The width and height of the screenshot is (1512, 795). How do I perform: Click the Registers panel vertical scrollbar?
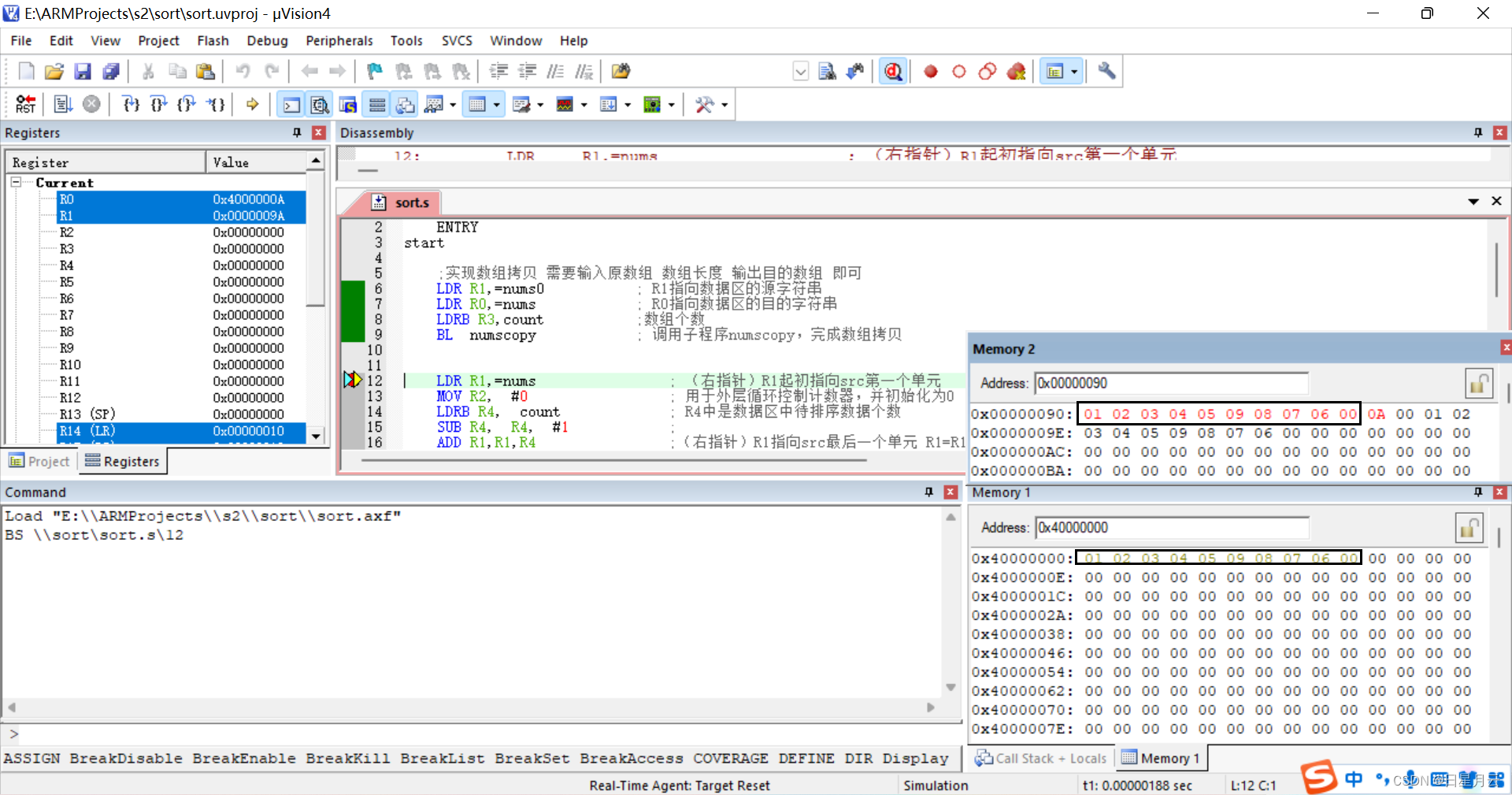click(316, 298)
